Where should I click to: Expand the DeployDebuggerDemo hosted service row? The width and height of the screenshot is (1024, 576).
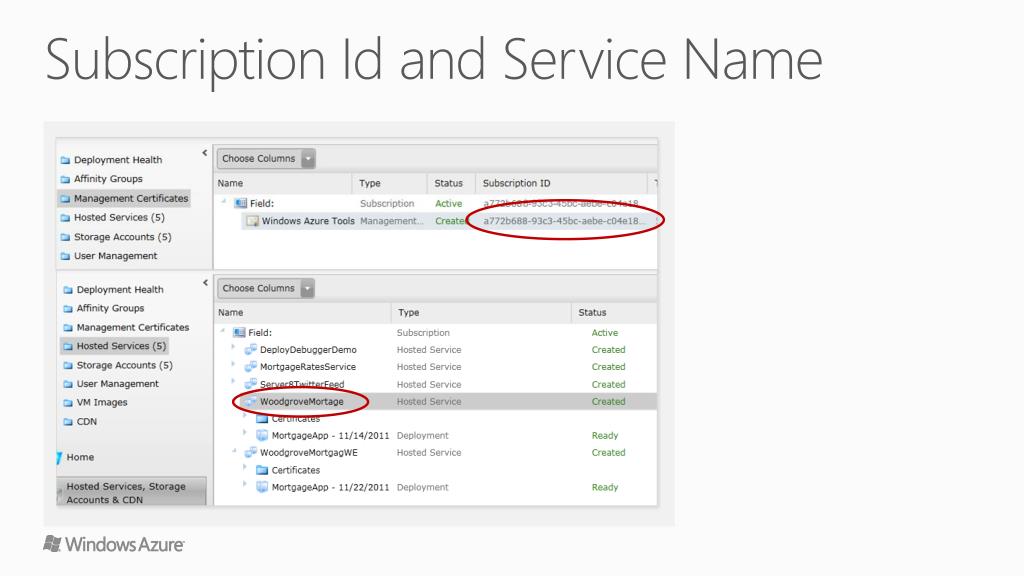[x=234, y=348]
